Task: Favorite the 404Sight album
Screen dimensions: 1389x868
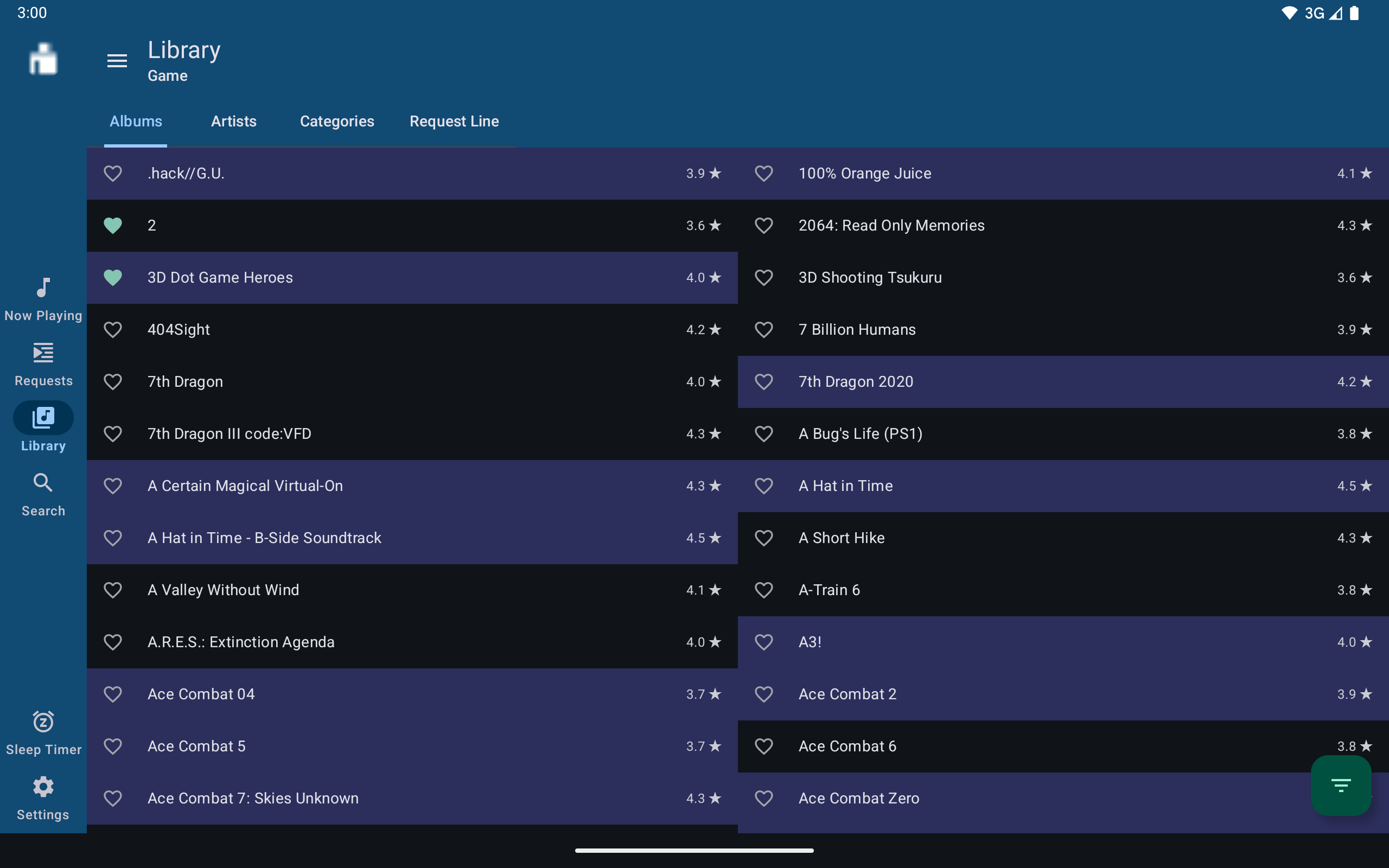Action: [x=112, y=329]
